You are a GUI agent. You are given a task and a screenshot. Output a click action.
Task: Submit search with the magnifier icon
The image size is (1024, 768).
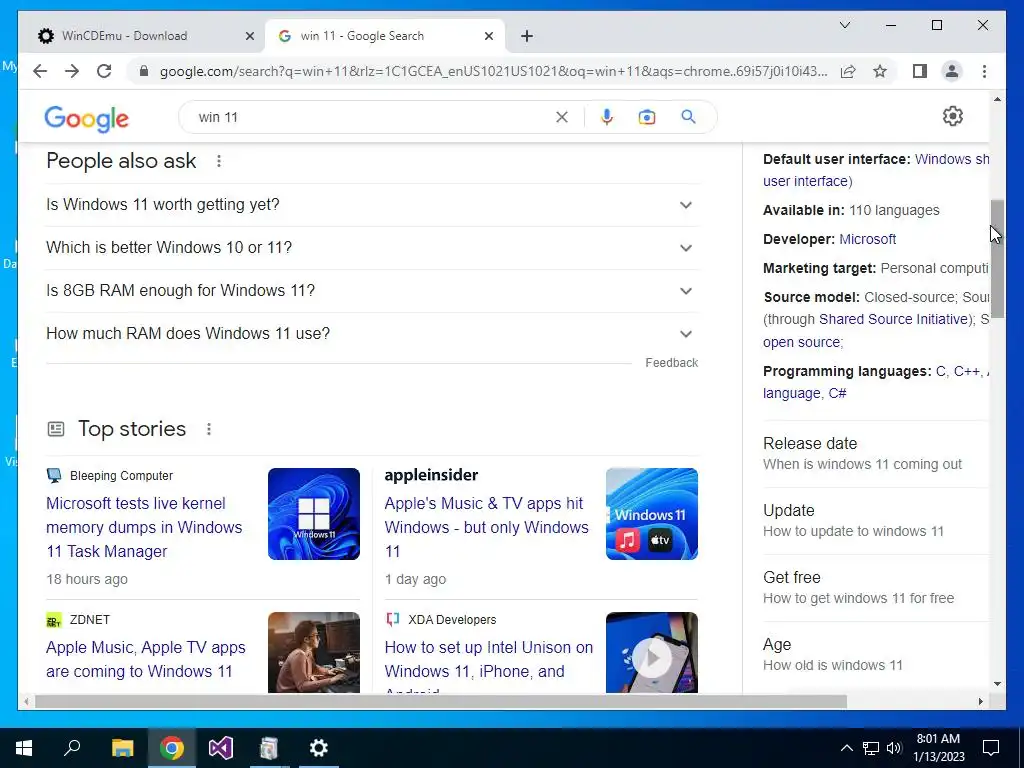(x=688, y=117)
